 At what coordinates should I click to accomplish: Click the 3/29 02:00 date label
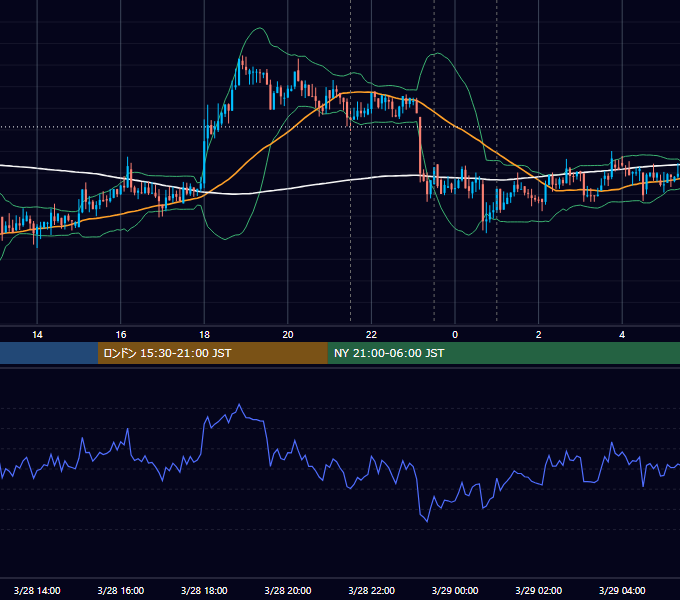(539, 590)
